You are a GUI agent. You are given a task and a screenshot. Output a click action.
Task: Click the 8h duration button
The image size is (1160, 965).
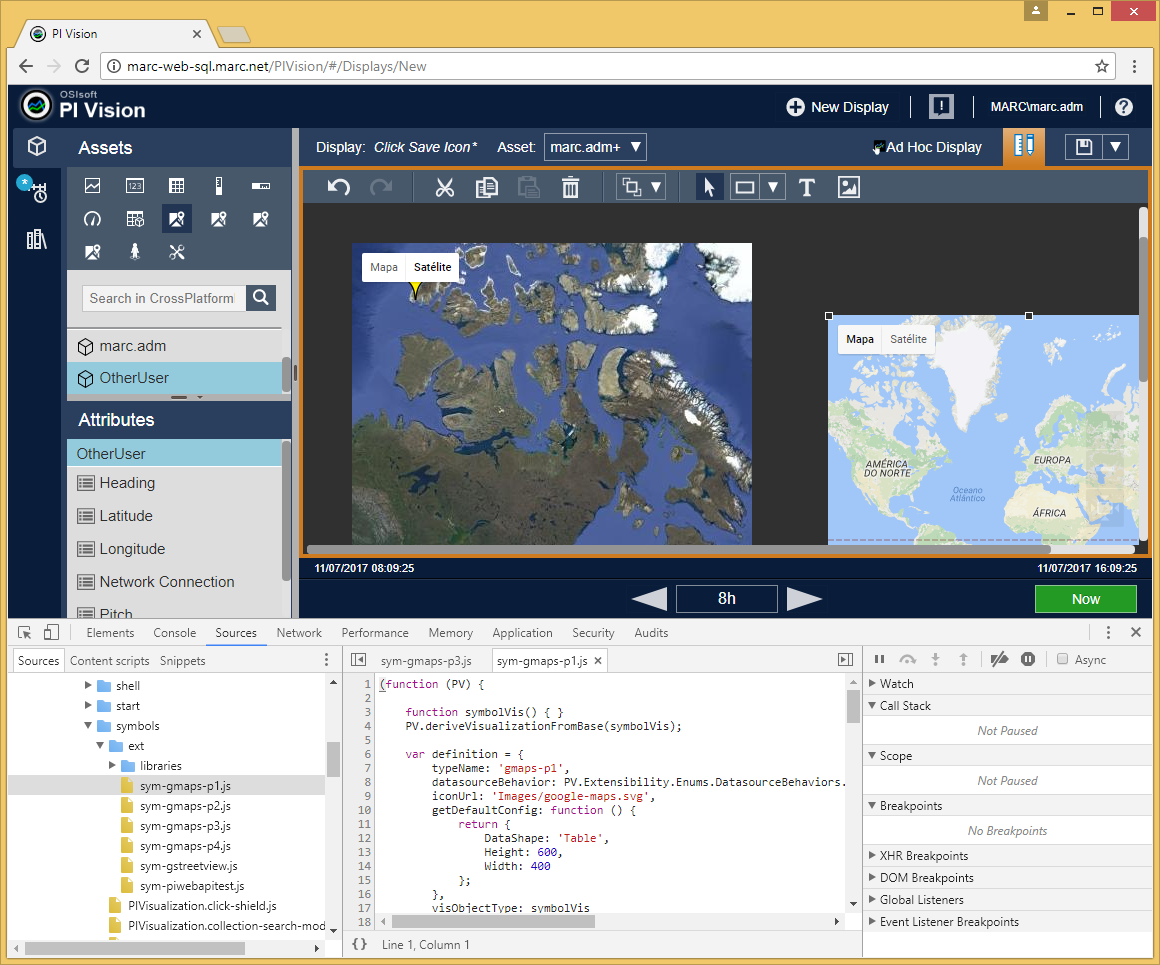pyautogui.click(x=726, y=599)
